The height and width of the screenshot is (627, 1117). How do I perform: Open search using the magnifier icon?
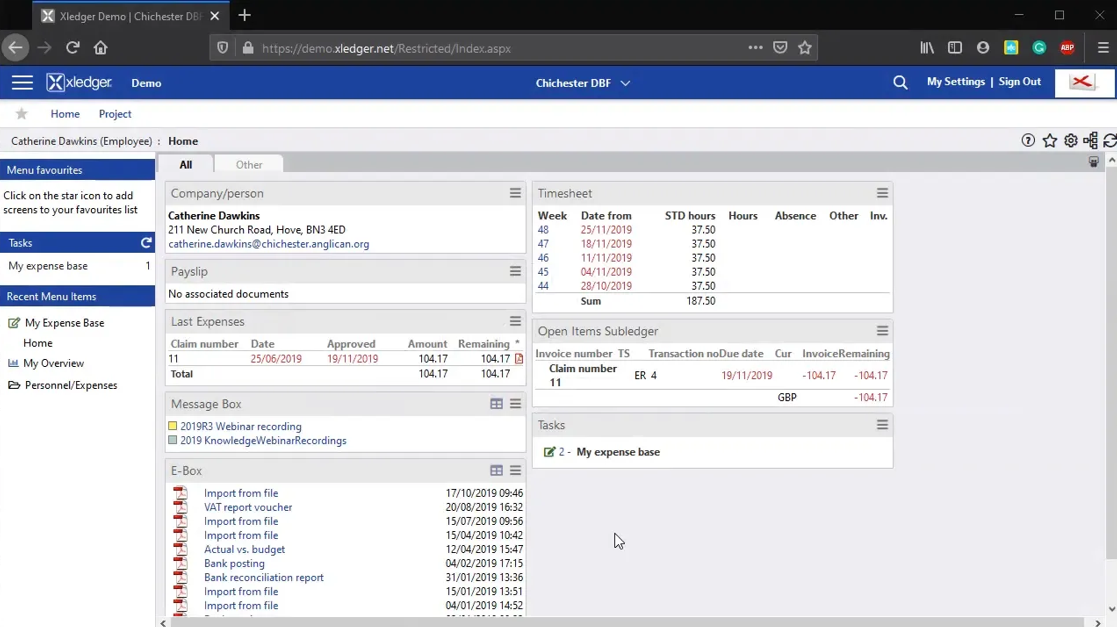(x=899, y=82)
